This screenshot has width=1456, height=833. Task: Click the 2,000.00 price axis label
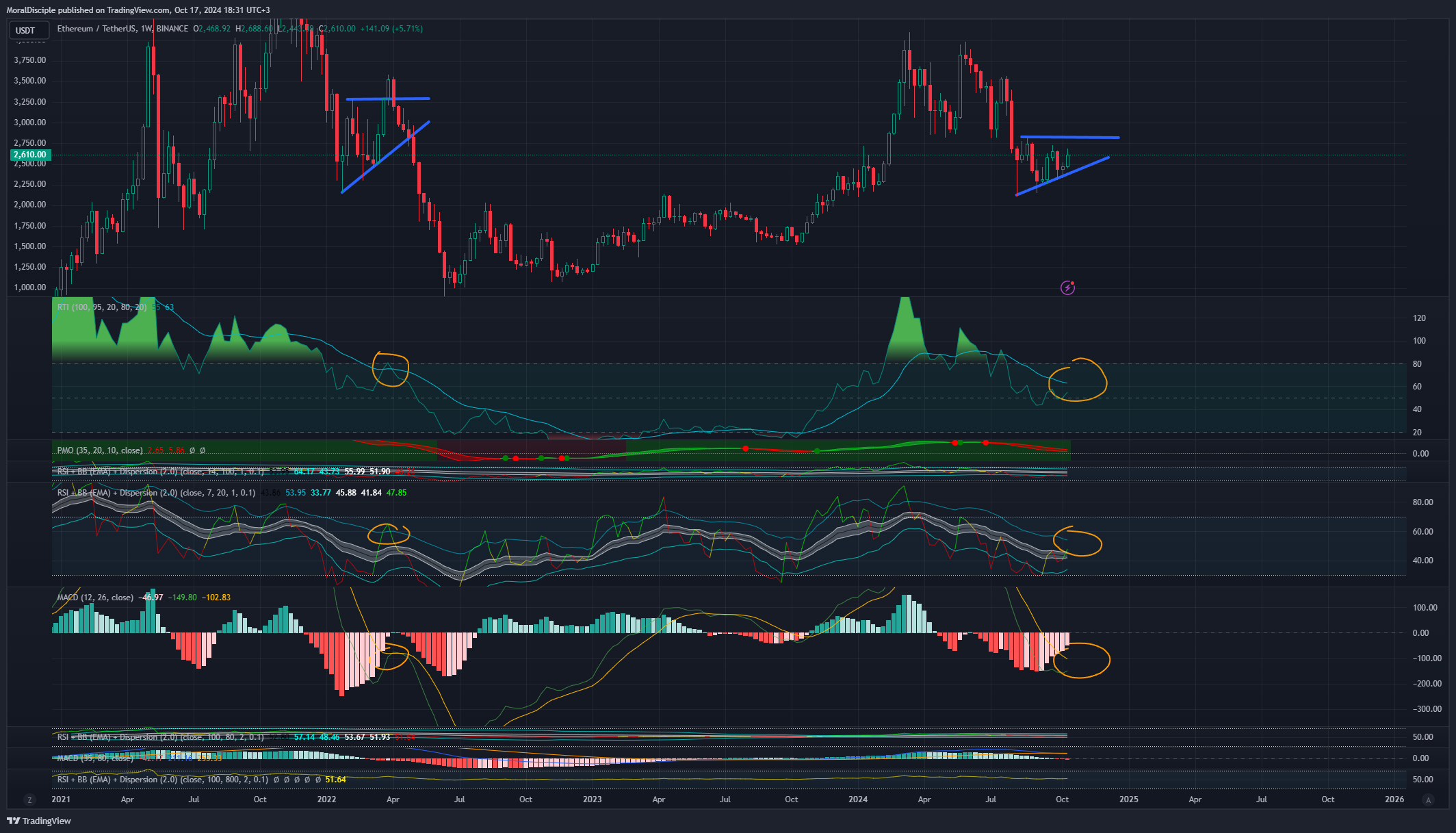(x=30, y=205)
